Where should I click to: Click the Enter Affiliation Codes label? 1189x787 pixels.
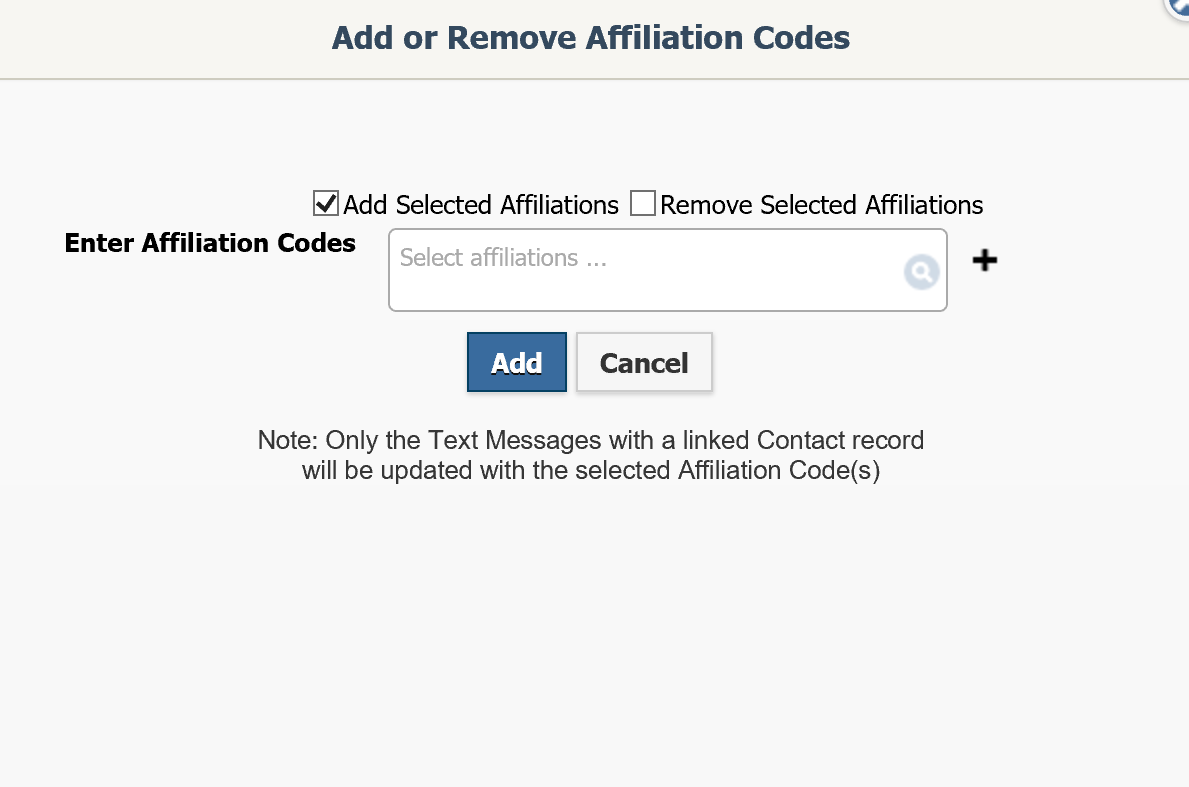click(x=209, y=243)
